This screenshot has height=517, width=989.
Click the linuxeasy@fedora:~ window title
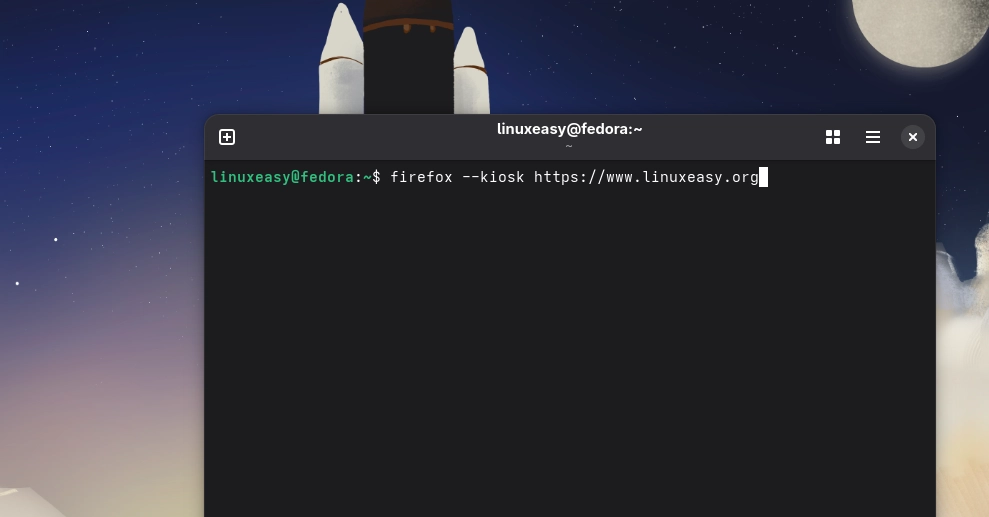click(569, 129)
